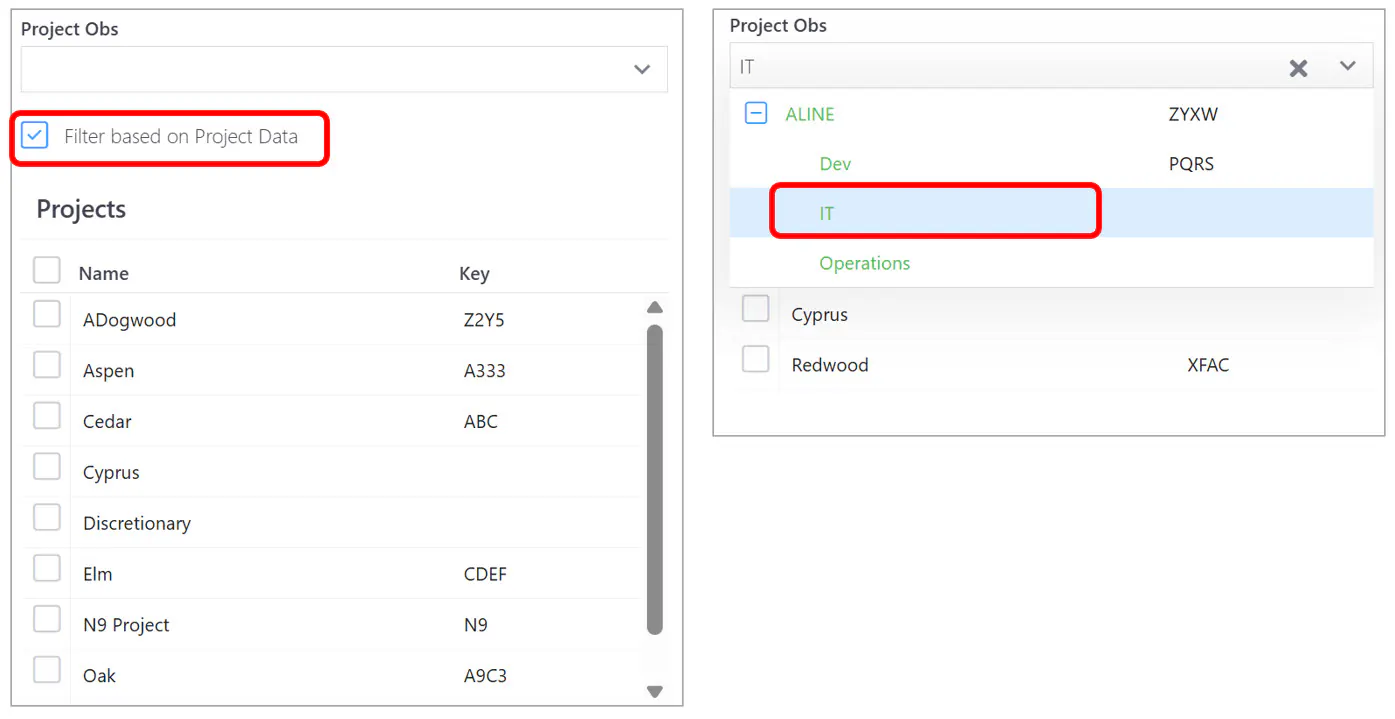Check the Oak project checkbox
The height and width of the screenshot is (719, 1395).
point(47,670)
